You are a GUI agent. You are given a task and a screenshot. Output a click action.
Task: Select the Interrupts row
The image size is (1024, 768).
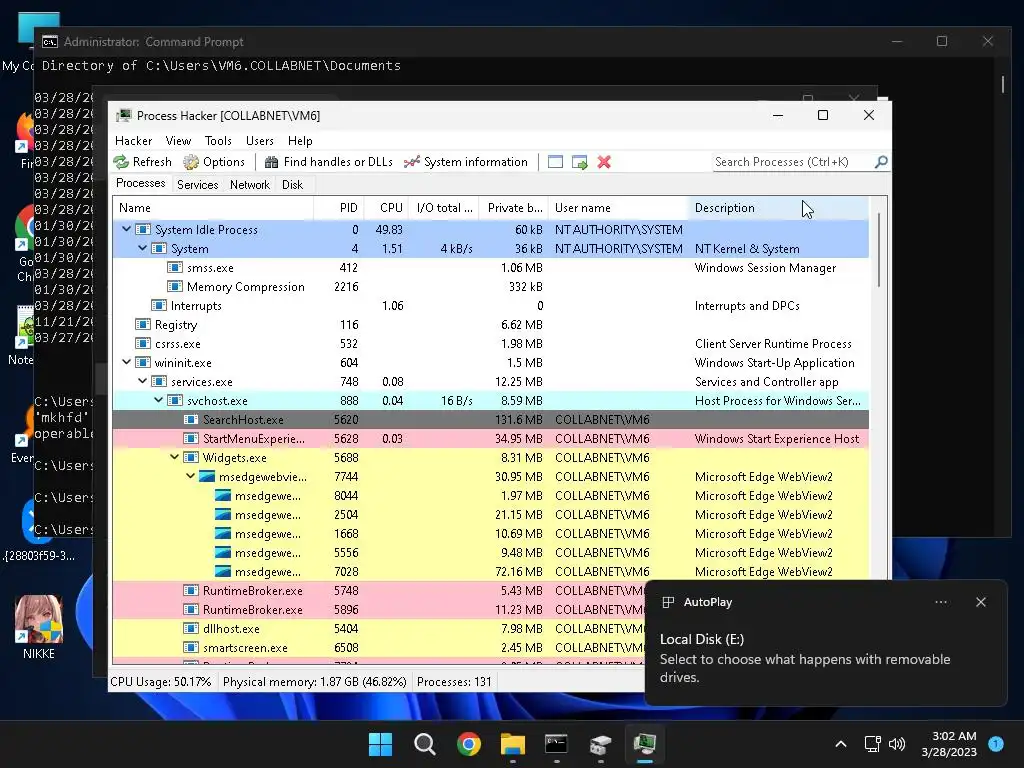pos(490,306)
